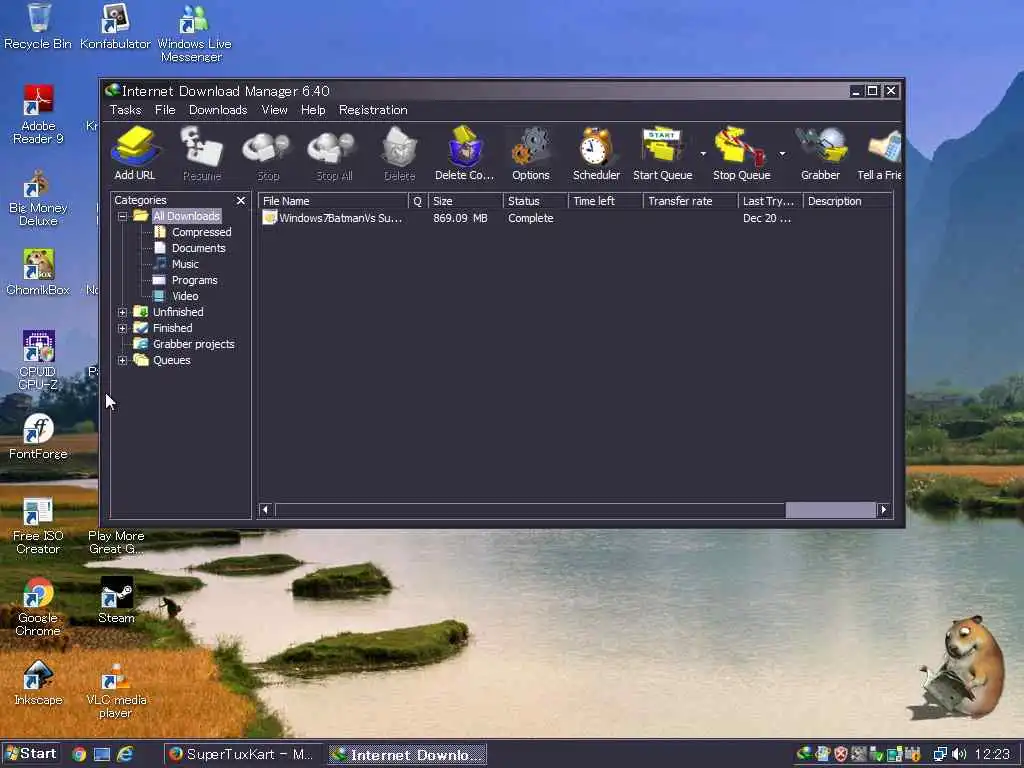Open the Big Money Deluxe desktop icon
The width and height of the screenshot is (1024, 768).
(38, 197)
